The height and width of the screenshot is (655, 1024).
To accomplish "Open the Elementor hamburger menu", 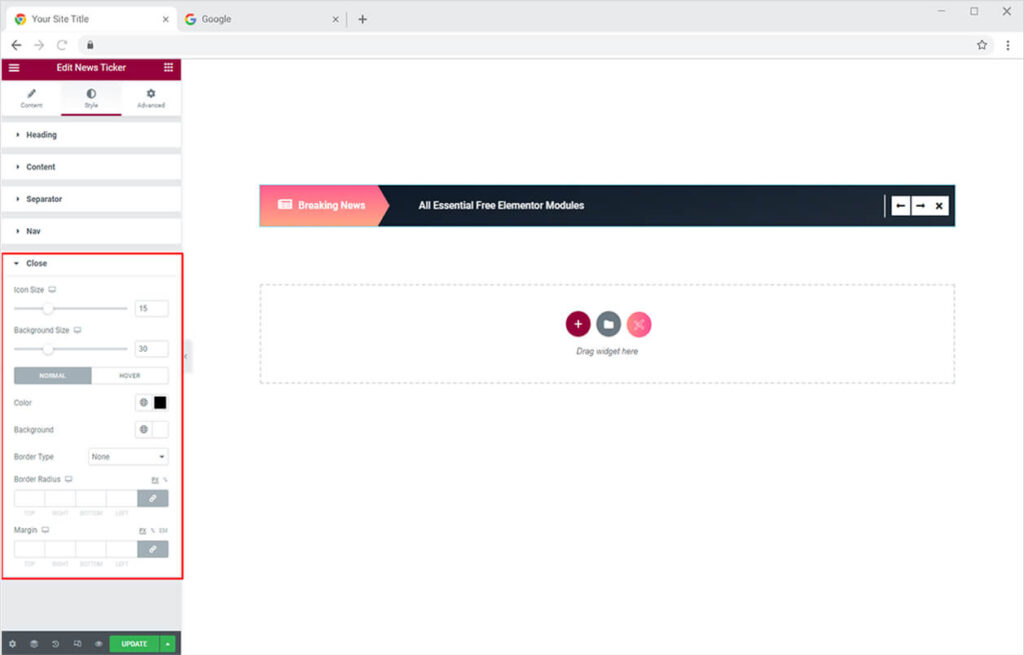I will pyautogui.click(x=14, y=67).
